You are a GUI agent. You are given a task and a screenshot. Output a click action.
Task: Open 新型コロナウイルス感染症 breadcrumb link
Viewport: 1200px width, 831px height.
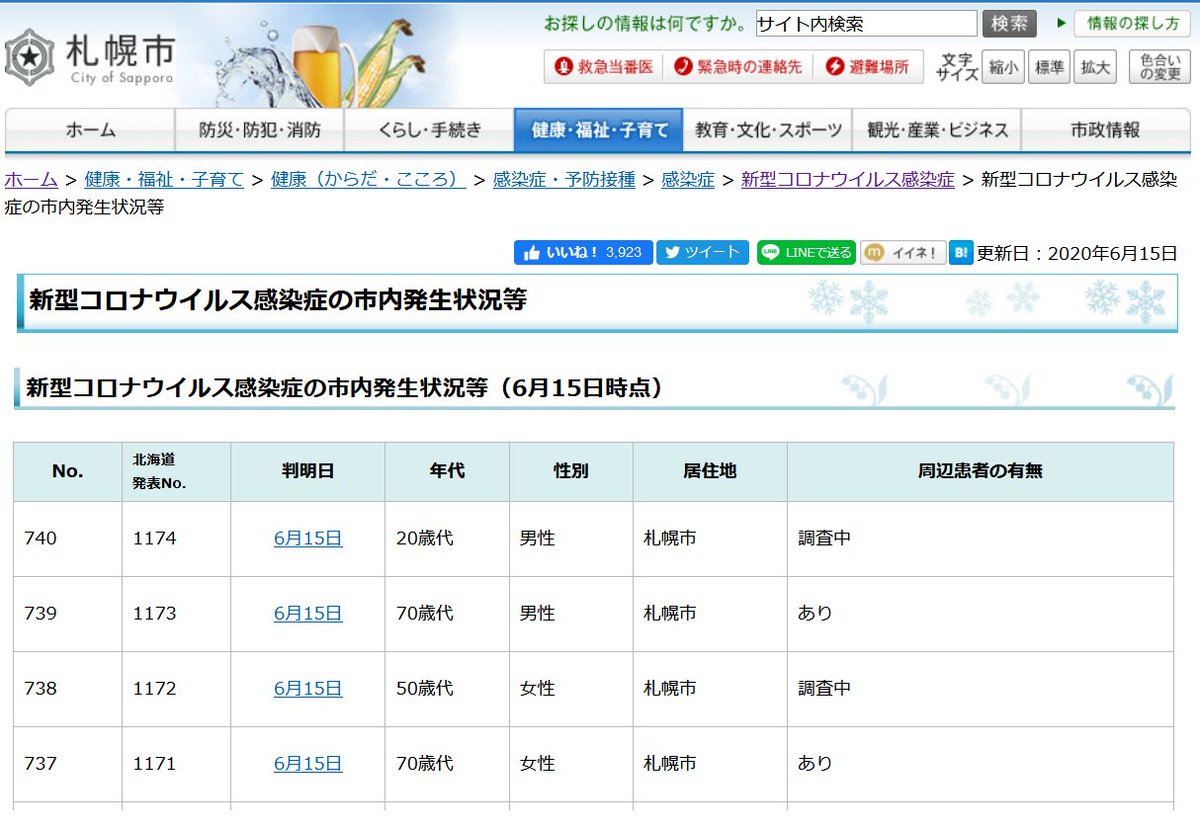click(x=848, y=180)
